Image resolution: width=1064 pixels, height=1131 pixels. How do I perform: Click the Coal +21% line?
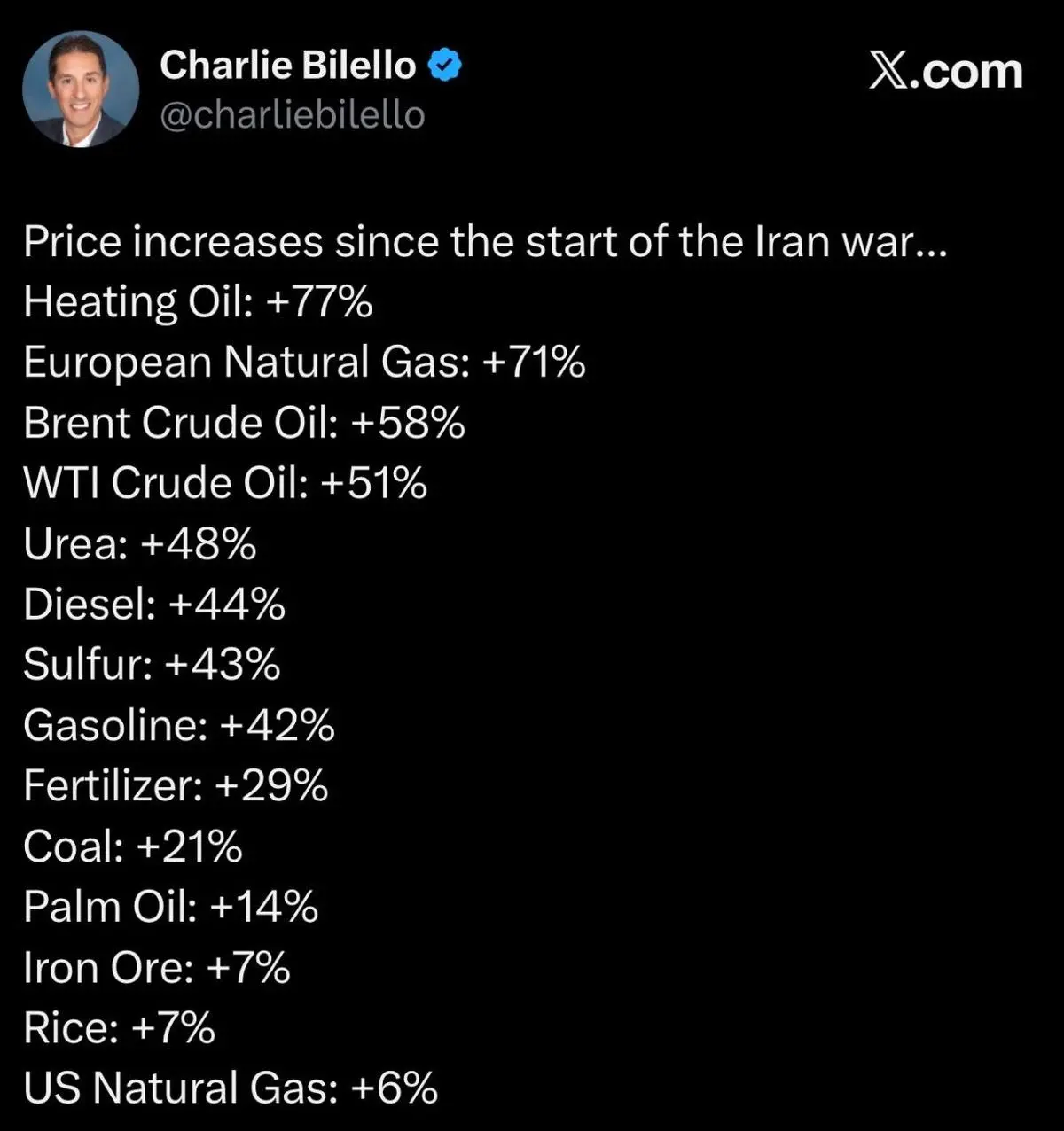click(133, 846)
